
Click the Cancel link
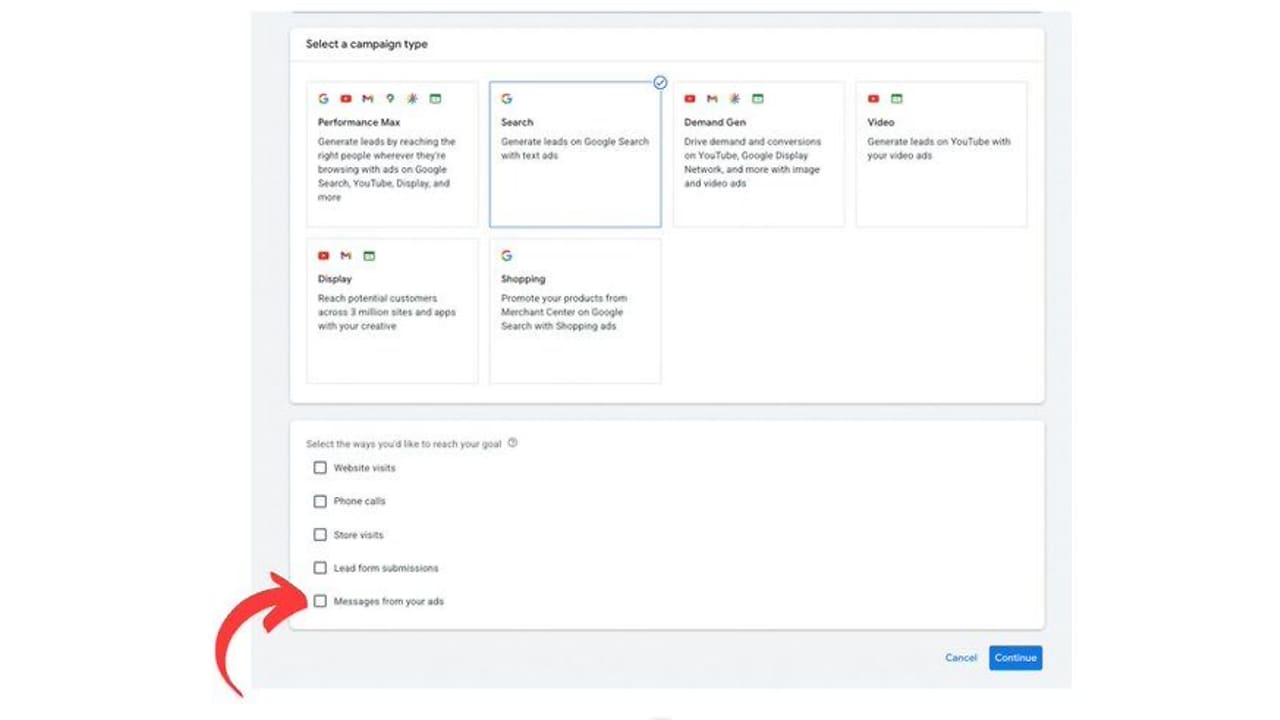pos(961,658)
